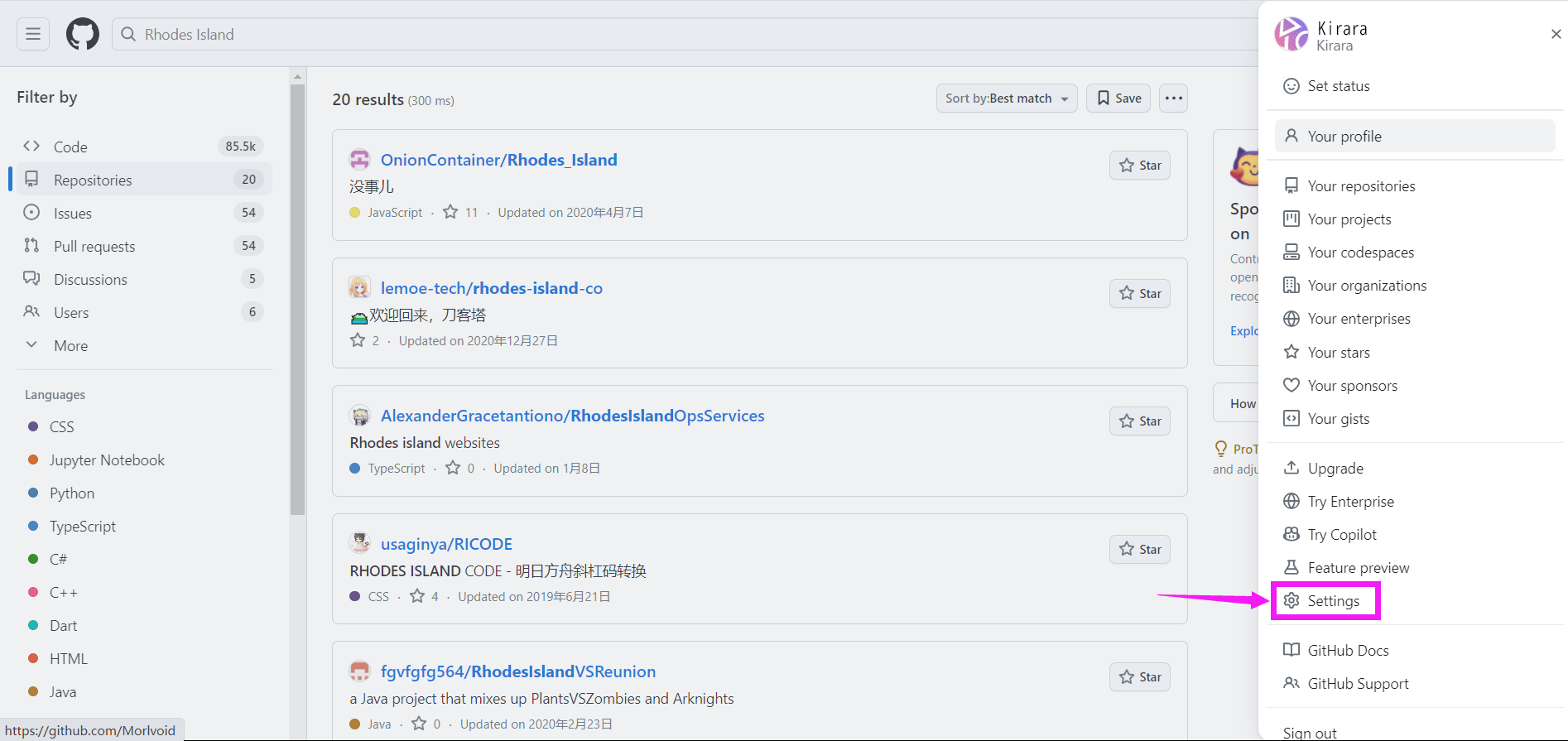This screenshot has width=1568, height=741.
Task: Expand More filter options
Action: 143,345
